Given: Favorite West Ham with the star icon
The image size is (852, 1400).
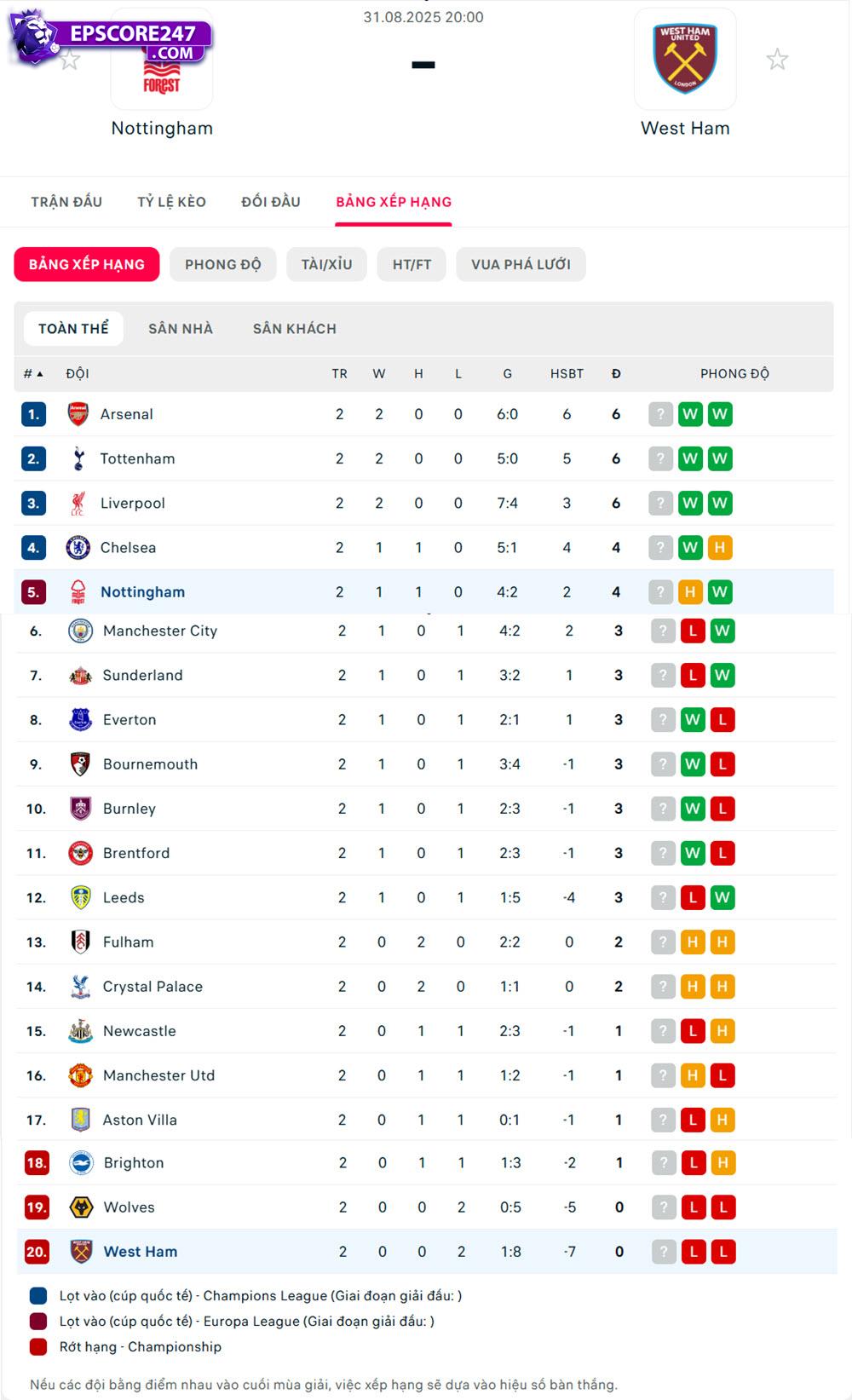Looking at the screenshot, I should (x=777, y=60).
